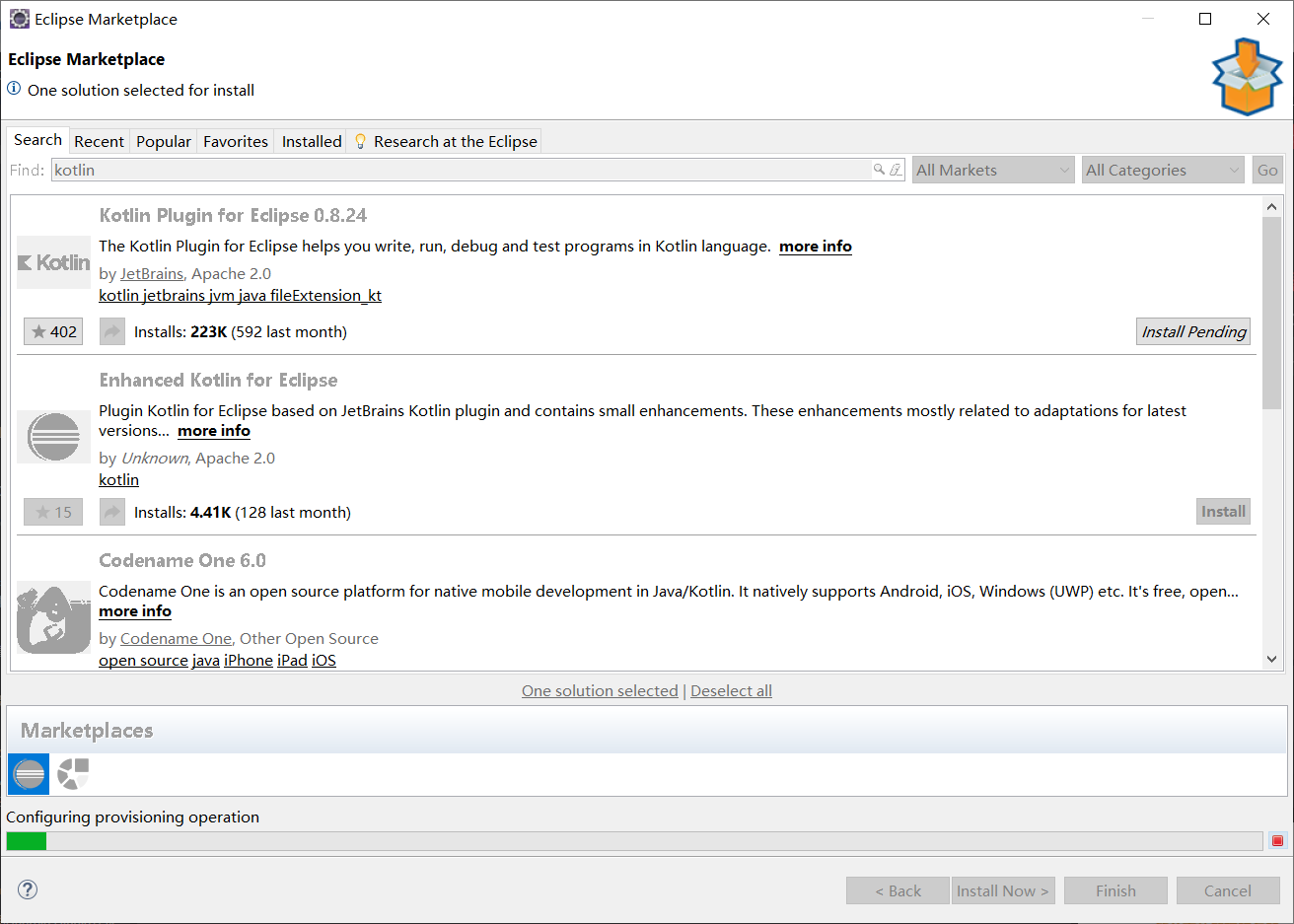Switch to the Recent tab

pos(99,141)
